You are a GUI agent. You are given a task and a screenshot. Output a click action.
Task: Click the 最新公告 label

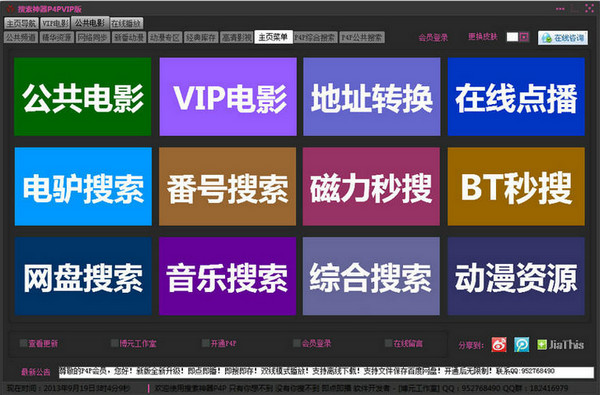pos(36,372)
